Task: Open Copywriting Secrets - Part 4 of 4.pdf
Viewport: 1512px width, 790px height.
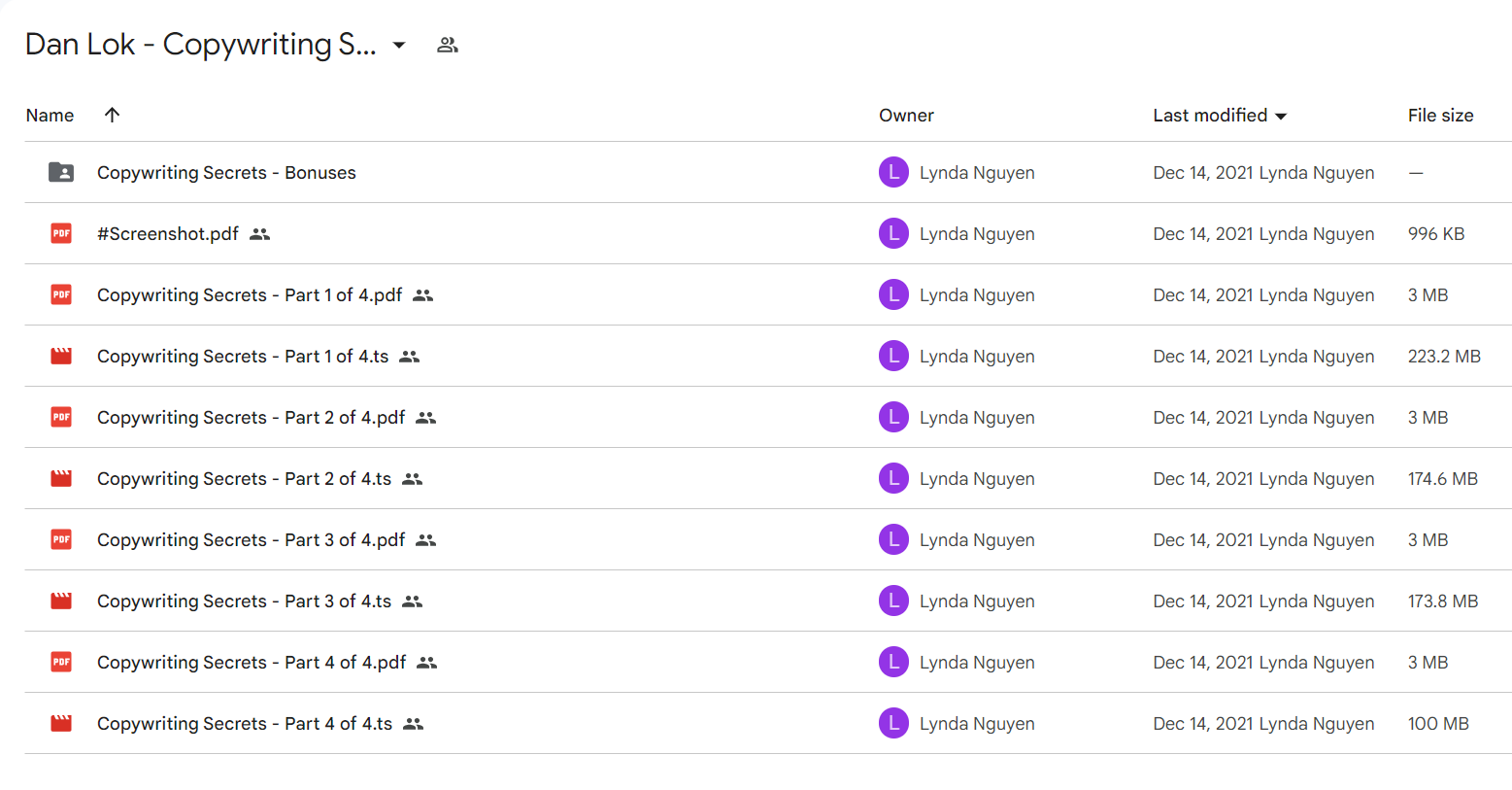Action: coord(252,662)
